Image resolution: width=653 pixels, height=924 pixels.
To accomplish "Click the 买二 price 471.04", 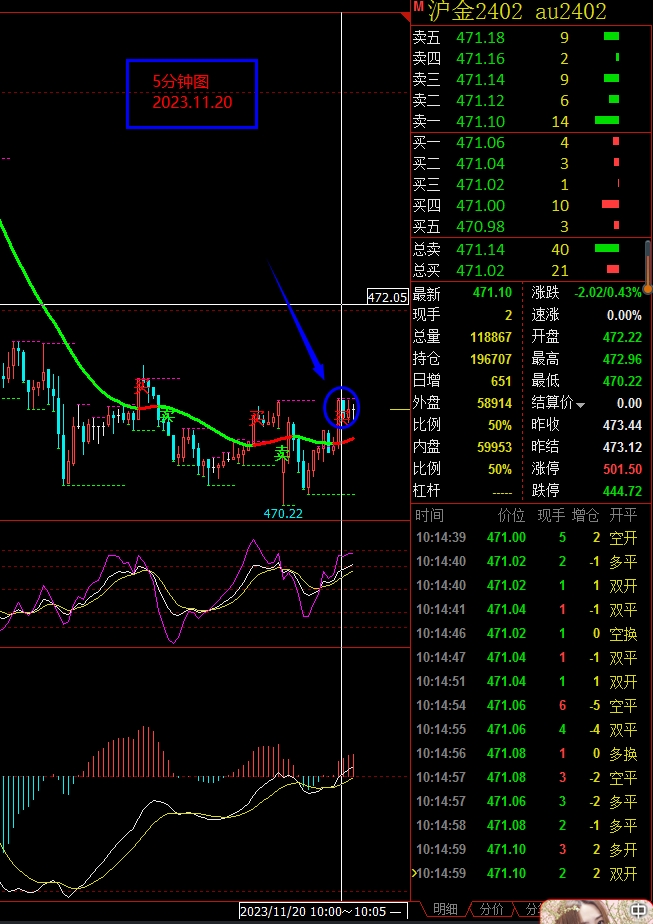I will (x=480, y=163).
